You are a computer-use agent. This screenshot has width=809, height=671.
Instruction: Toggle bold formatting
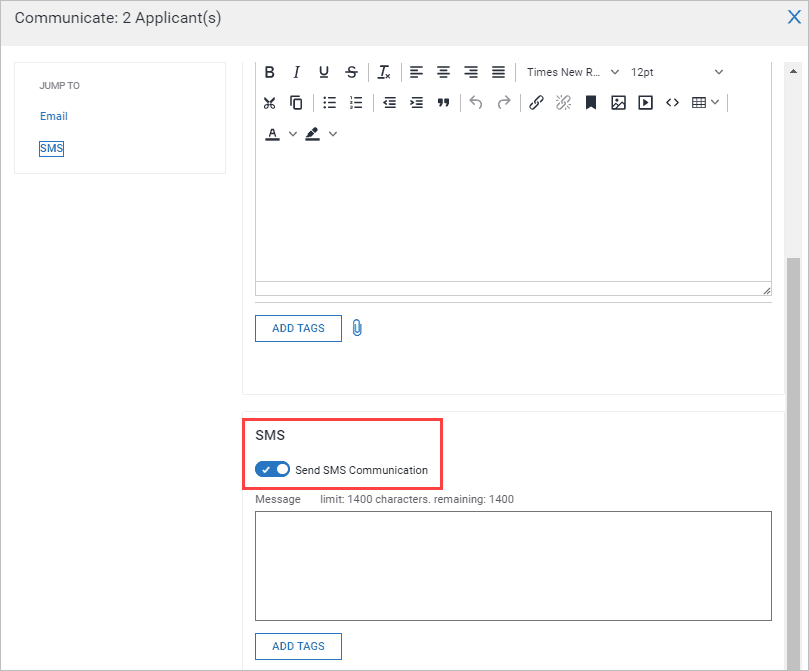click(x=269, y=72)
